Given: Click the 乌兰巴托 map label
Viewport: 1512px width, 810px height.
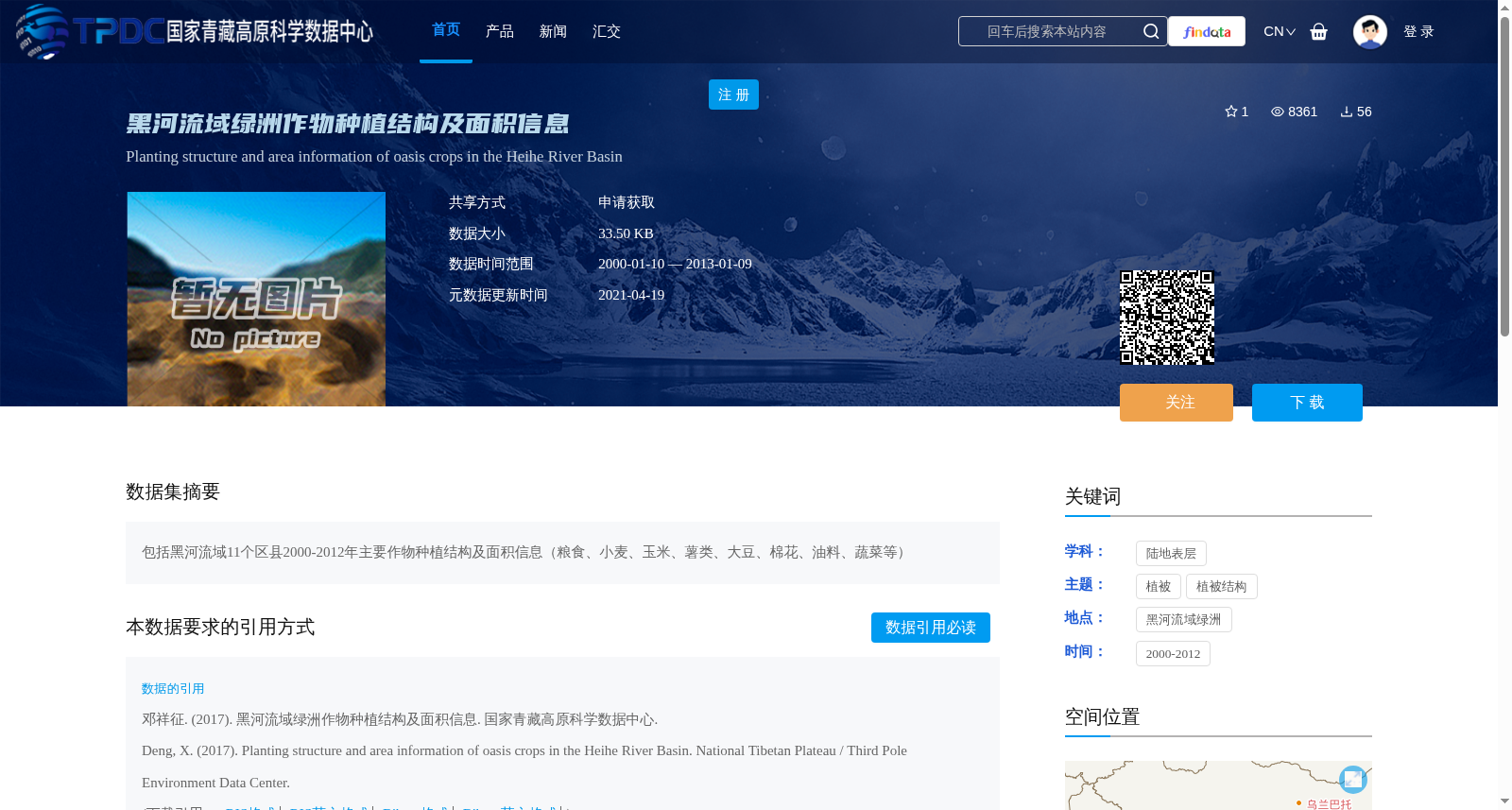Looking at the screenshot, I should [x=1329, y=804].
